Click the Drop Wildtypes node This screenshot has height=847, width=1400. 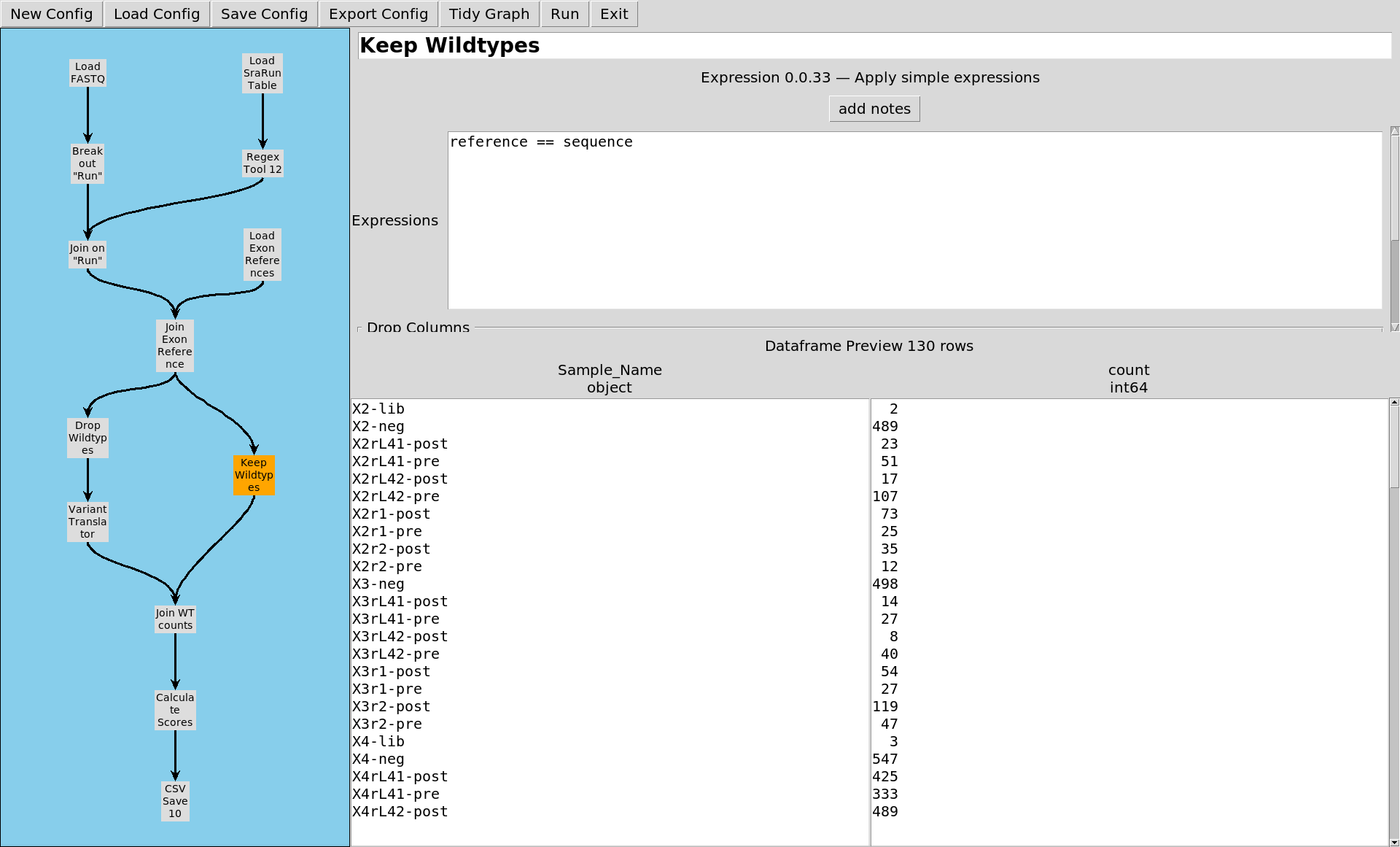[87, 438]
